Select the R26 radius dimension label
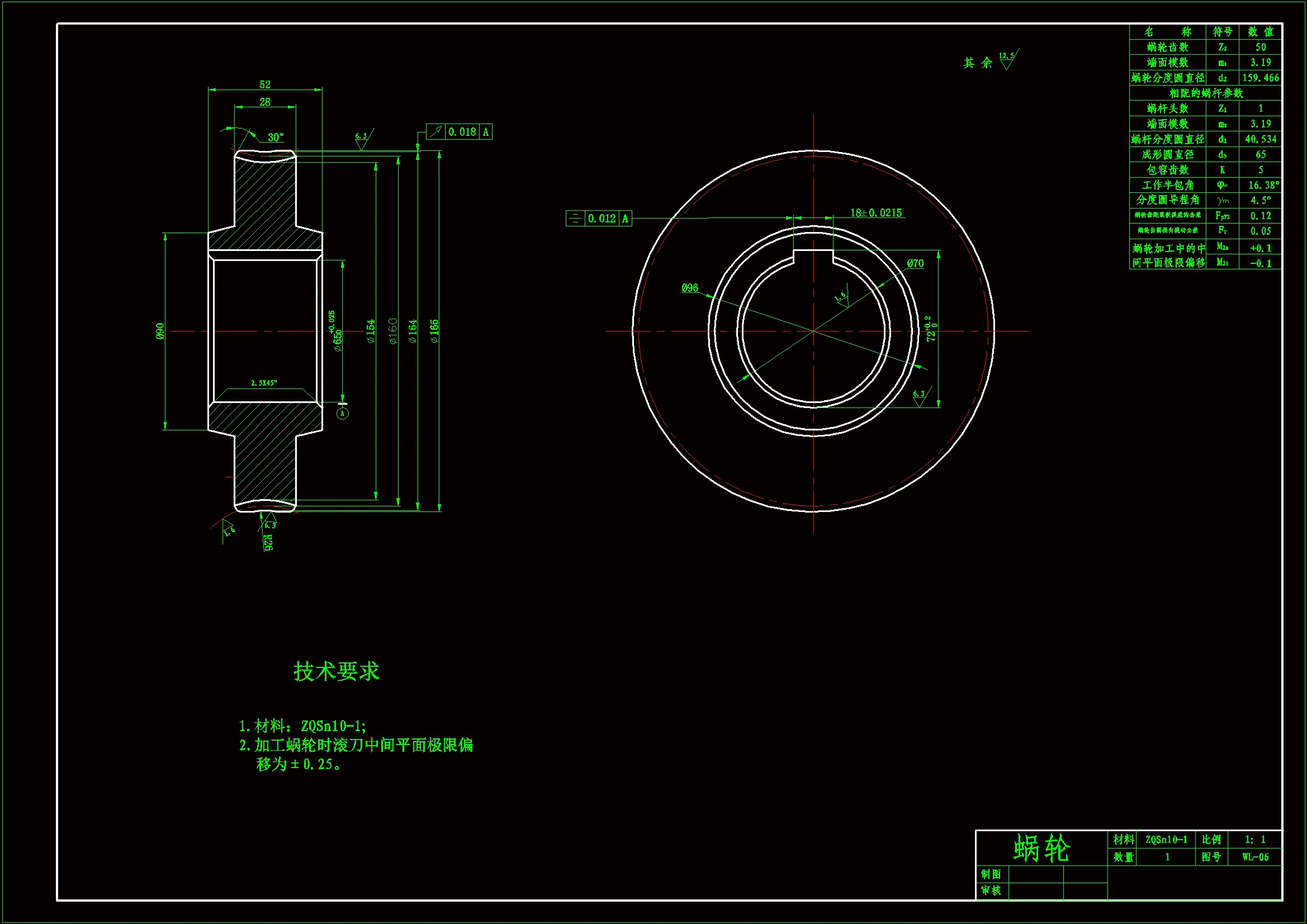Viewport: 1307px width, 924px height. [268, 543]
